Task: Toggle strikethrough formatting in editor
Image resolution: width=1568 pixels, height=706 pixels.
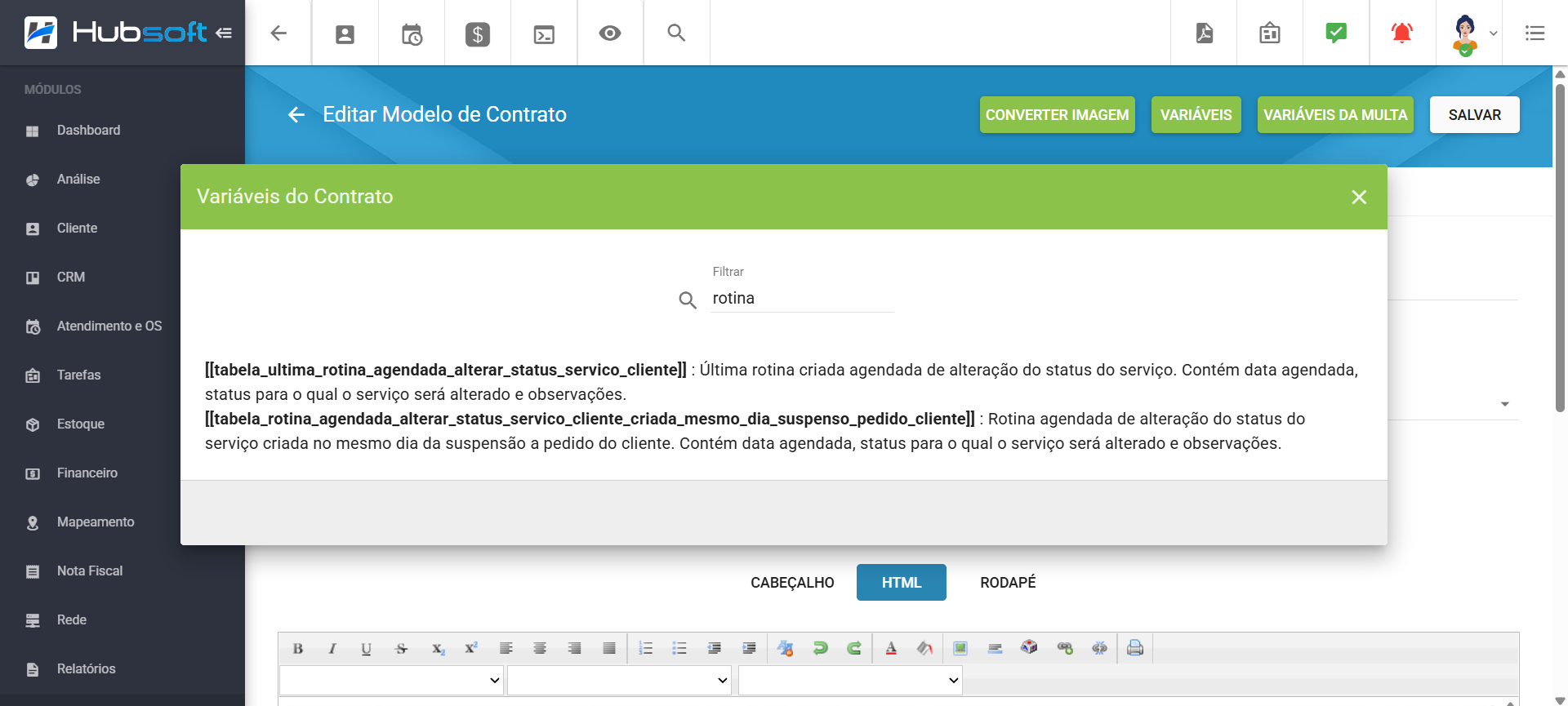Action: [401, 648]
